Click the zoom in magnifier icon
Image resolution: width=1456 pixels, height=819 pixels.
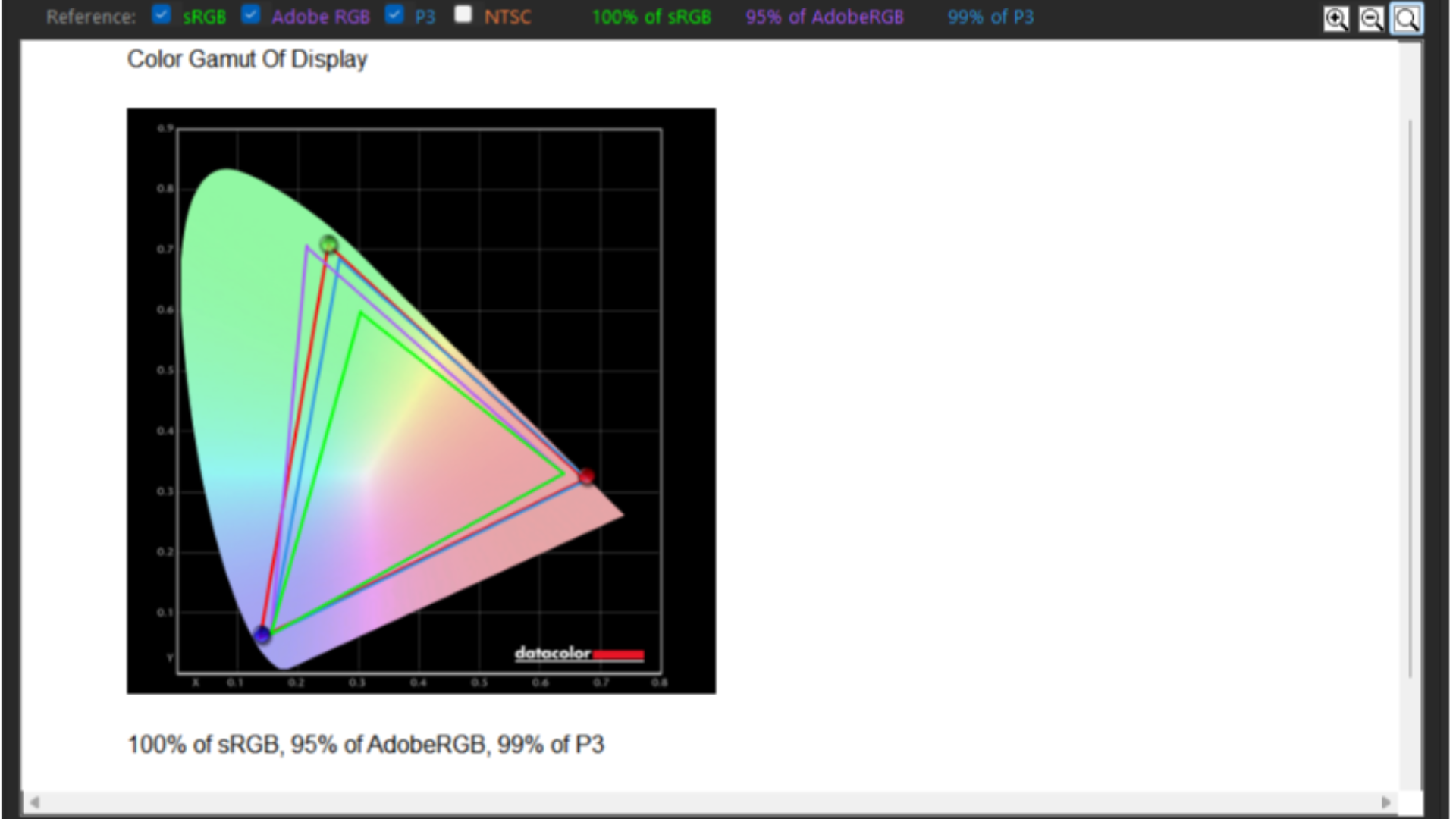click(1335, 19)
